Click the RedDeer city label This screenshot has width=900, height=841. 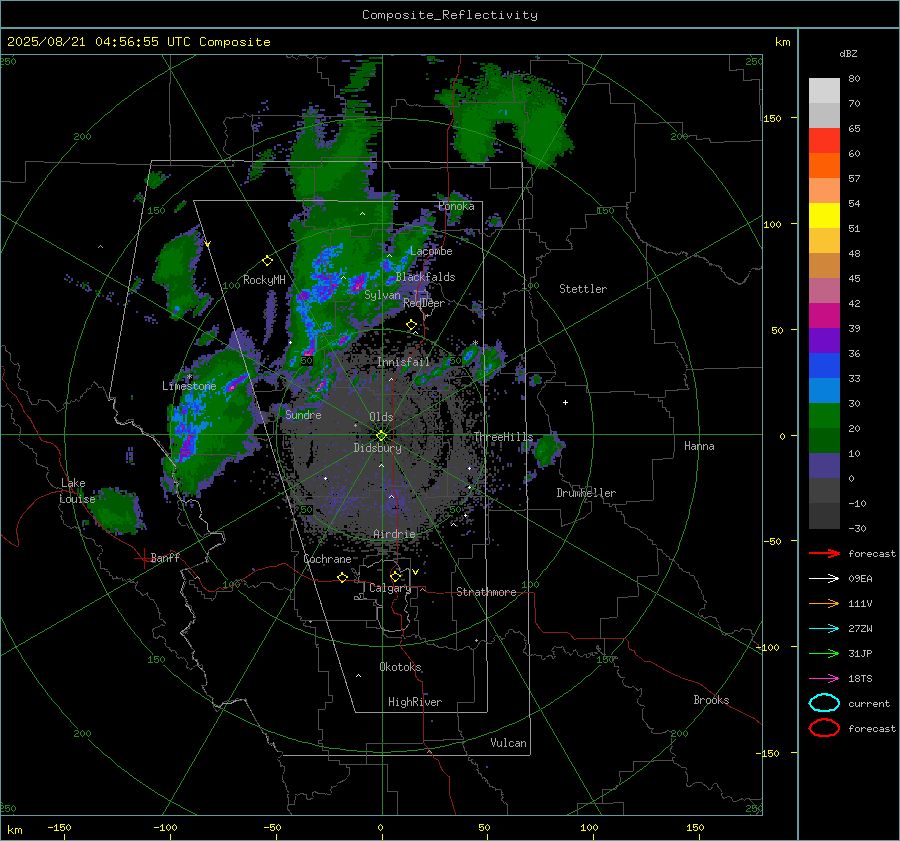click(x=424, y=303)
